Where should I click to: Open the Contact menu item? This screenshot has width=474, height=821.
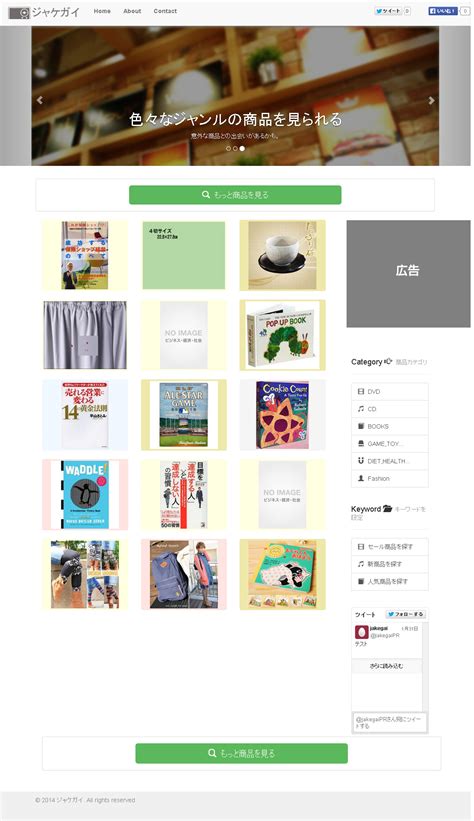pyautogui.click(x=165, y=11)
